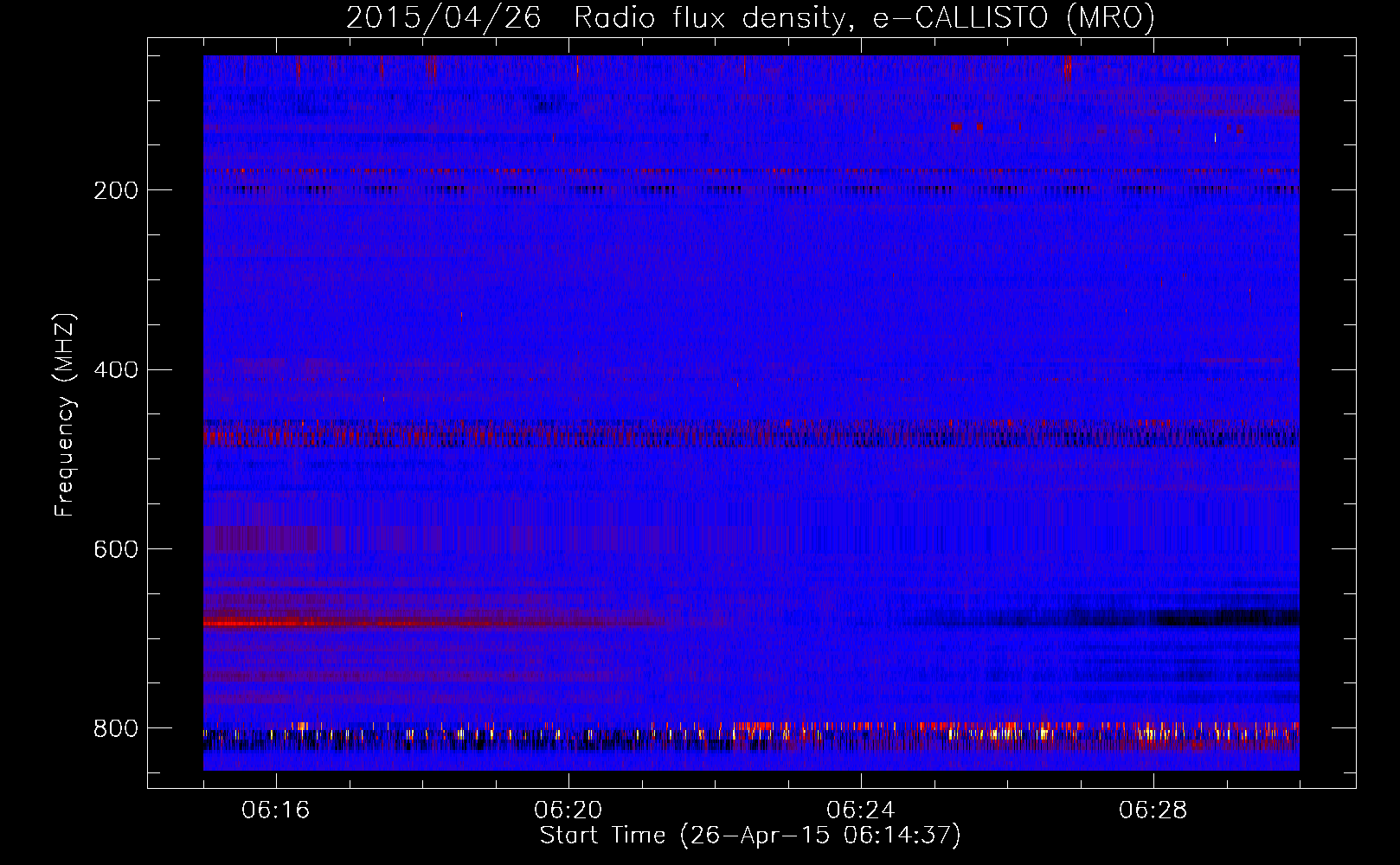Click the "06:16" time tick label
The image size is (1400, 865).
(276, 811)
